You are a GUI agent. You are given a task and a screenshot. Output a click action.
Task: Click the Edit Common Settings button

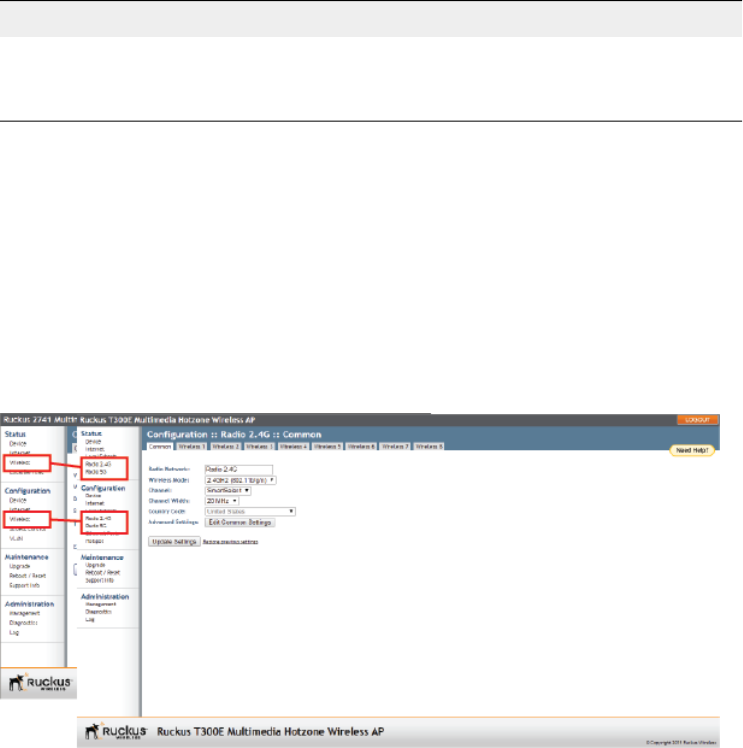240,522
